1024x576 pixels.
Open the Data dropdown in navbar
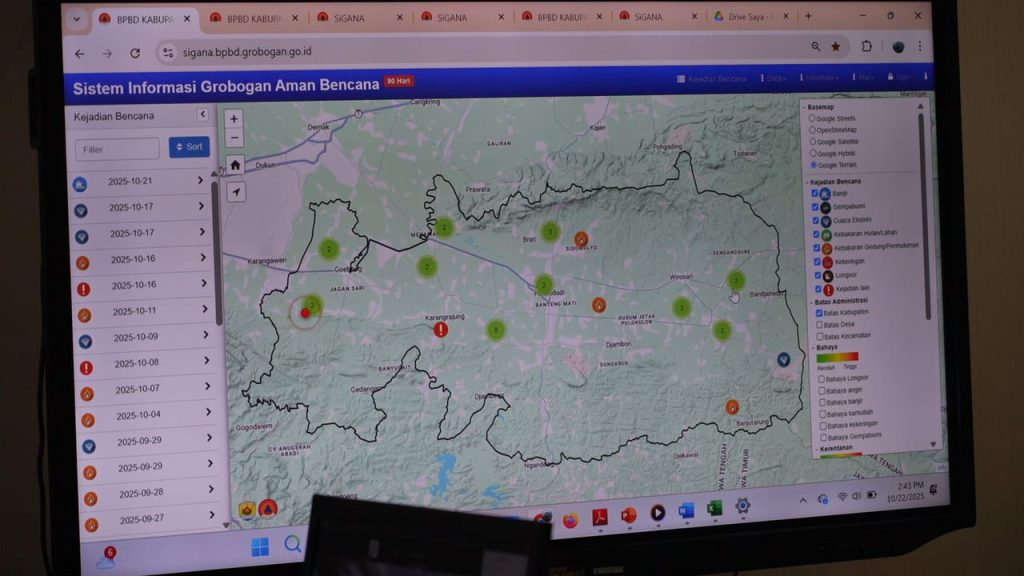click(x=773, y=78)
